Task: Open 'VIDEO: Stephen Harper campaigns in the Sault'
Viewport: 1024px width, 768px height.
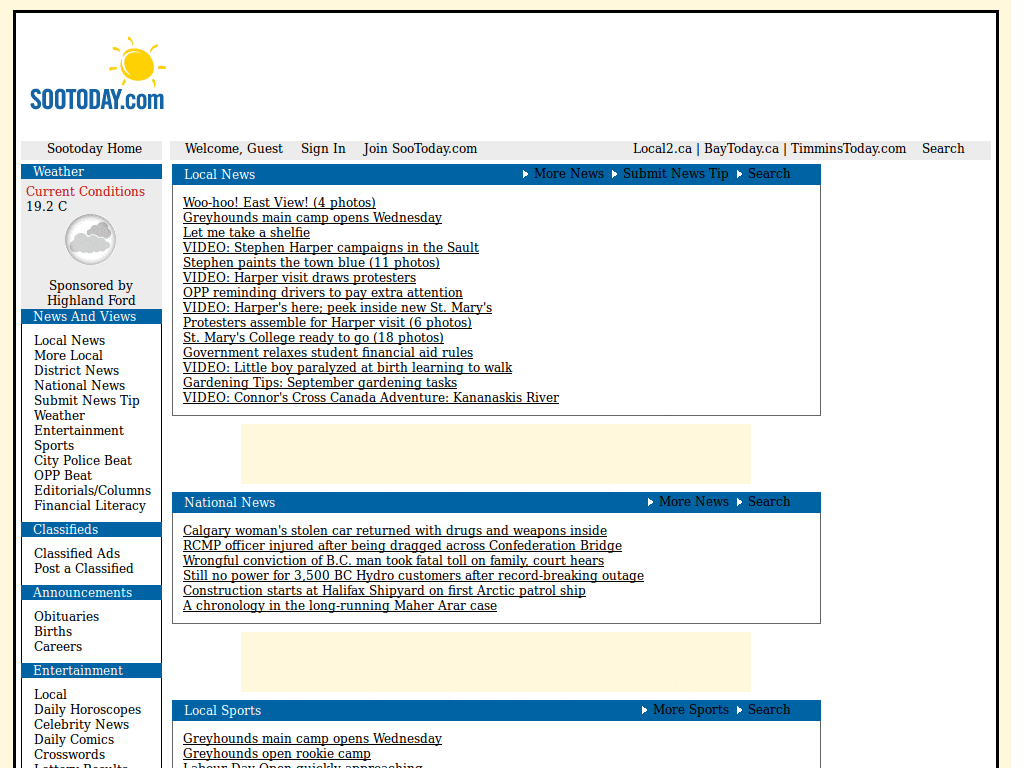Action: click(x=330, y=248)
